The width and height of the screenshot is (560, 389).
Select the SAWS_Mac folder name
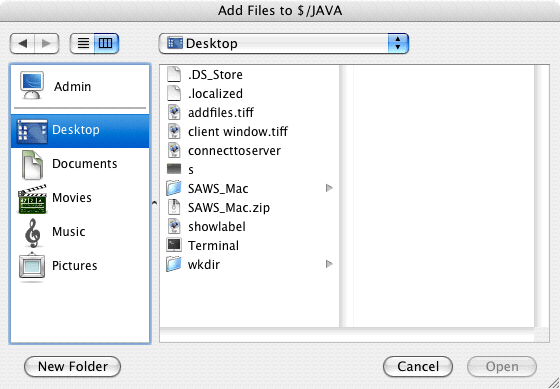(x=218, y=189)
